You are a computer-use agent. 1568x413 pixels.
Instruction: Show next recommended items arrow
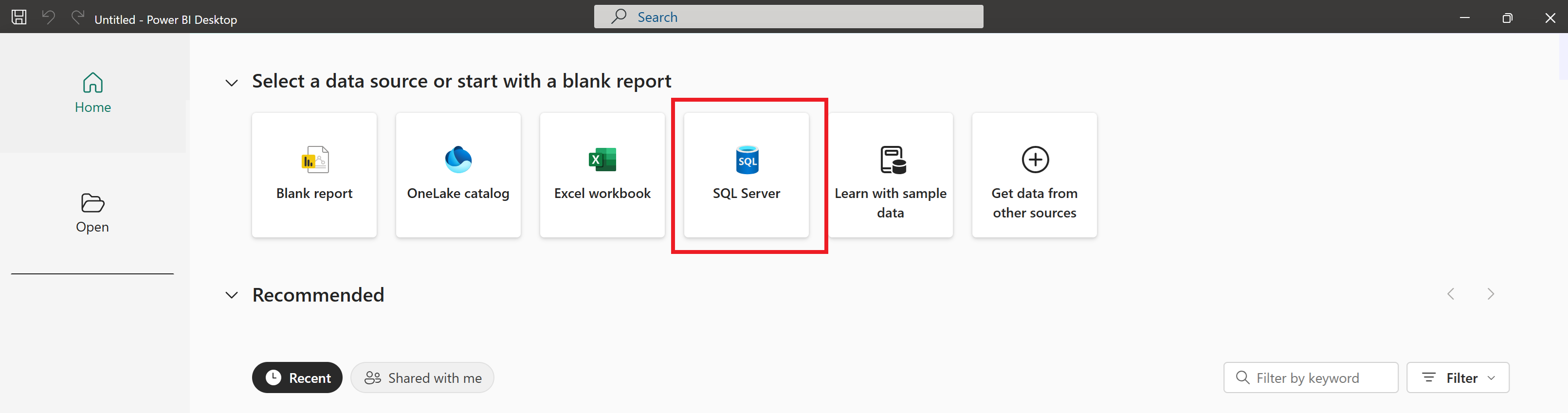pyautogui.click(x=1491, y=294)
